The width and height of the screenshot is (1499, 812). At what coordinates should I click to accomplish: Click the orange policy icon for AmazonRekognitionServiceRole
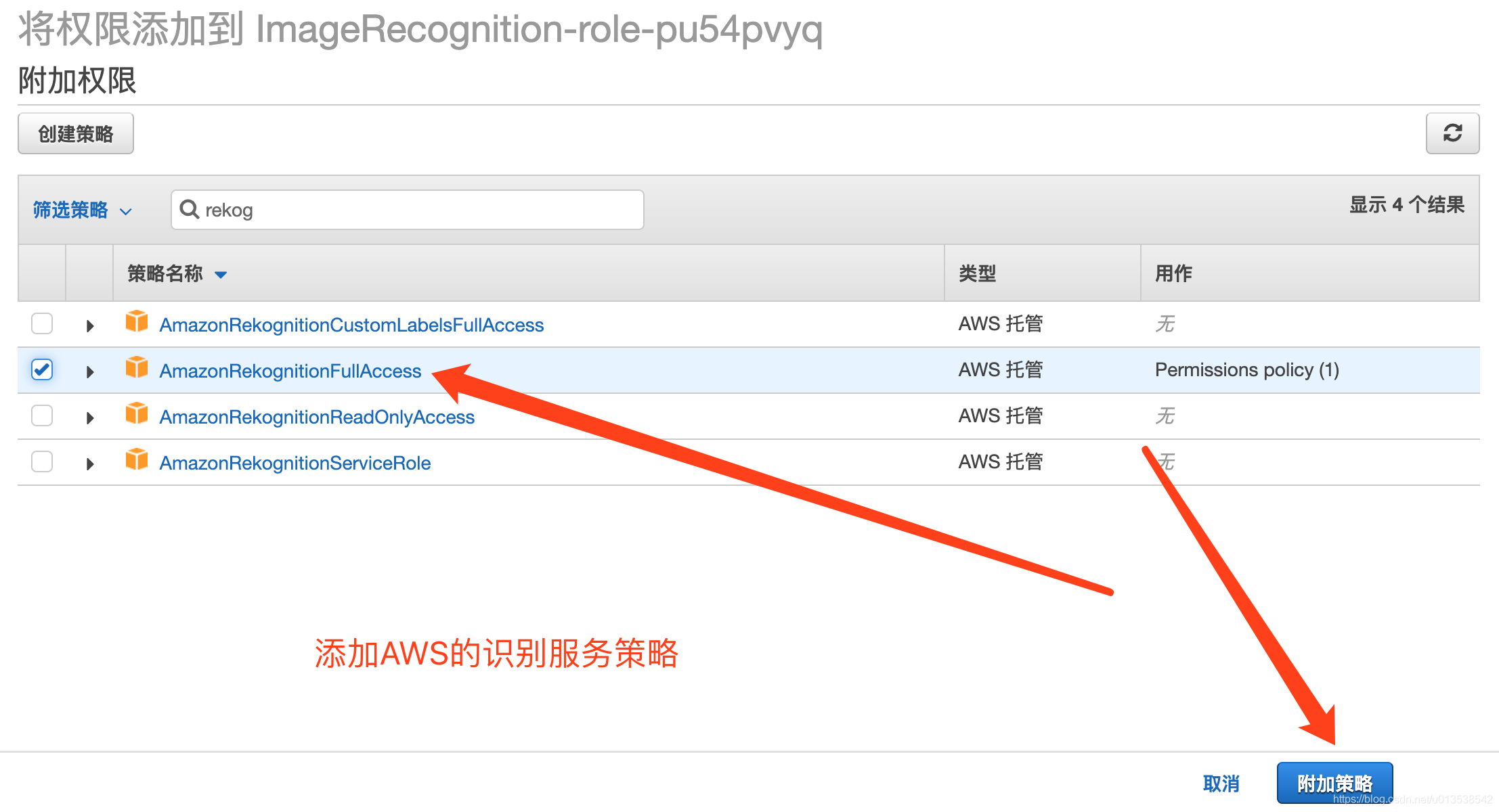click(x=137, y=459)
